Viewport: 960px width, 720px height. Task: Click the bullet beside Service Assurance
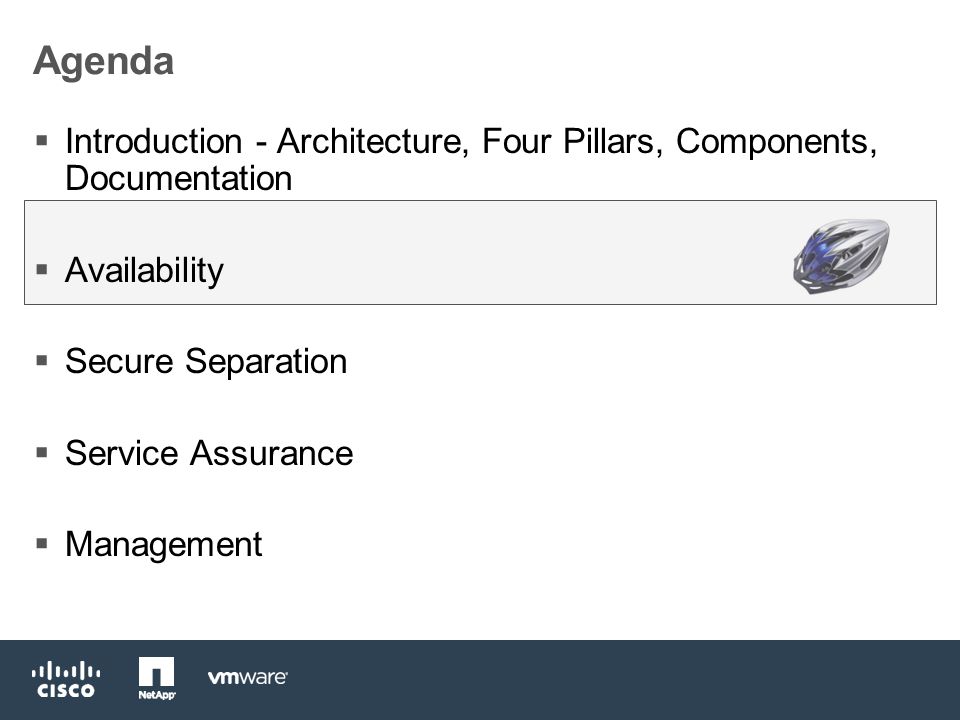(42, 452)
